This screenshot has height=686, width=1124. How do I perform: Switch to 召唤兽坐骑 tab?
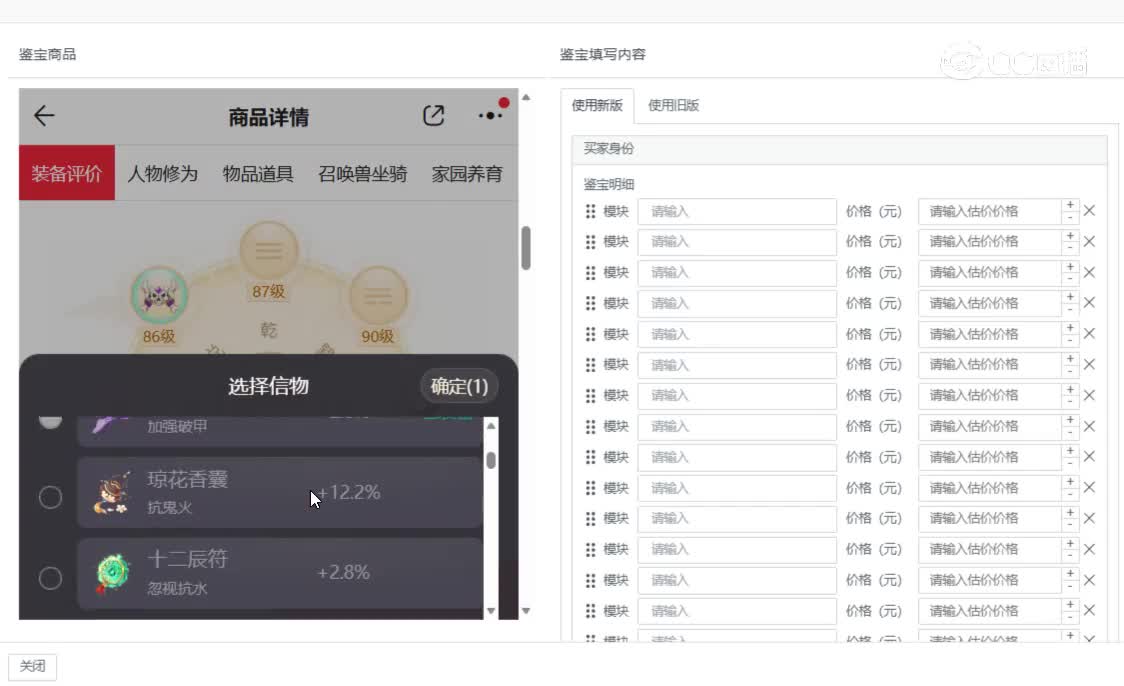[x=363, y=173]
